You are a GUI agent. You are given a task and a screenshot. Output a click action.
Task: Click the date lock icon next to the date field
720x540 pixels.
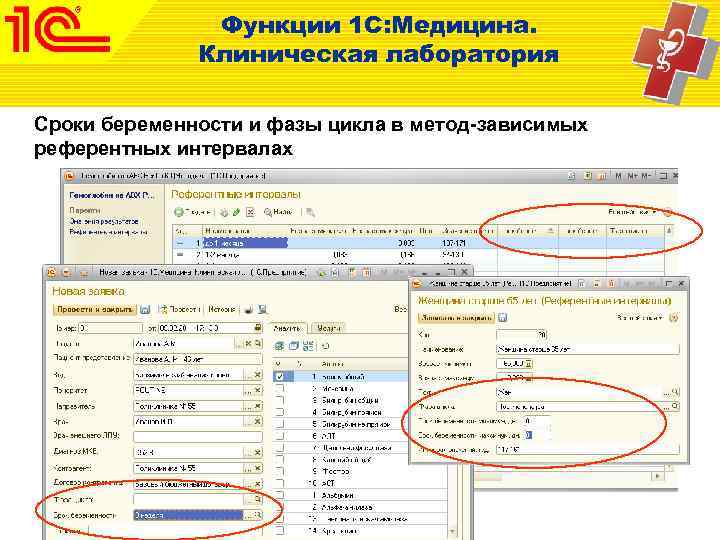tap(258, 328)
